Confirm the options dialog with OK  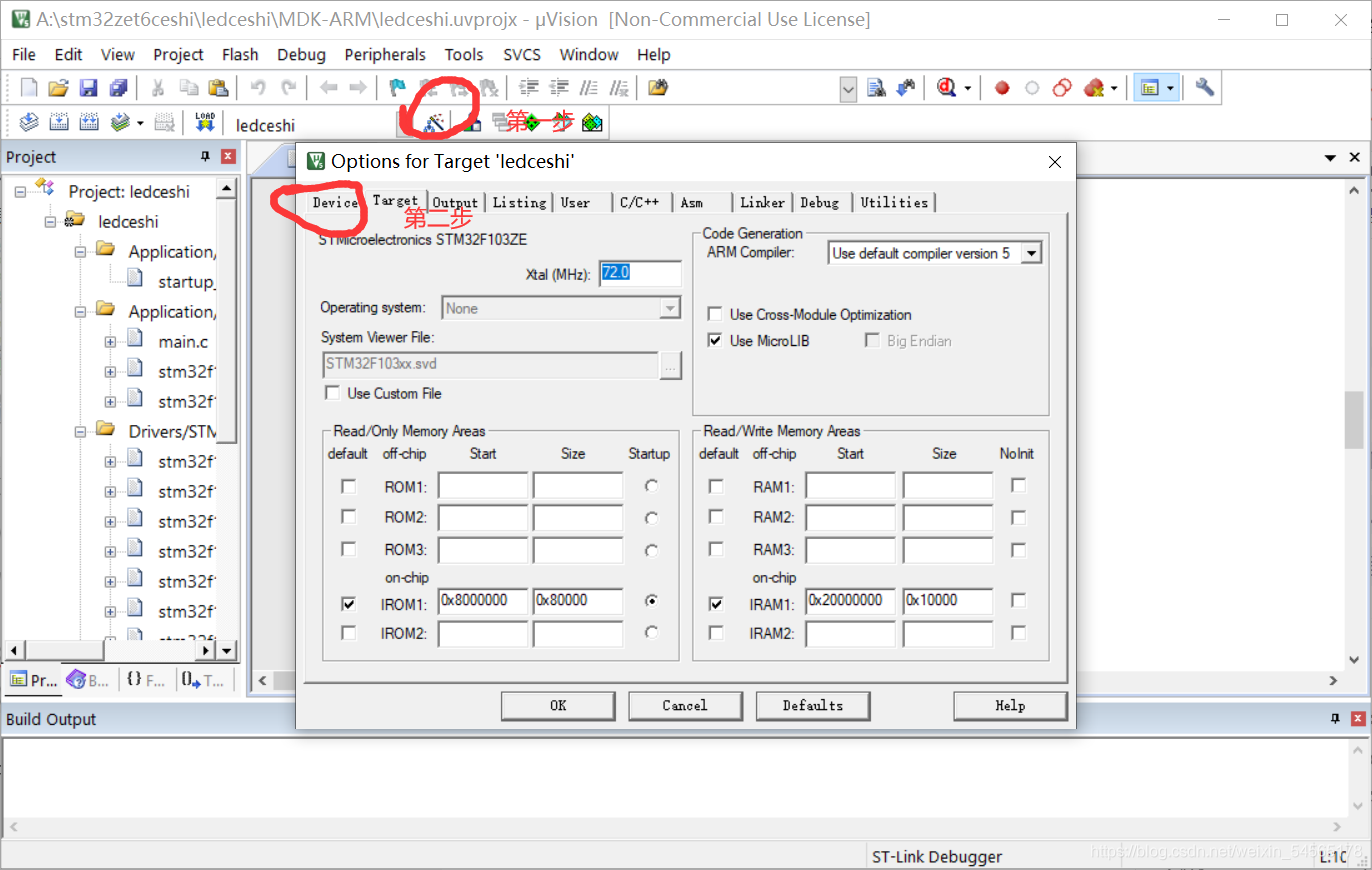[x=558, y=706]
